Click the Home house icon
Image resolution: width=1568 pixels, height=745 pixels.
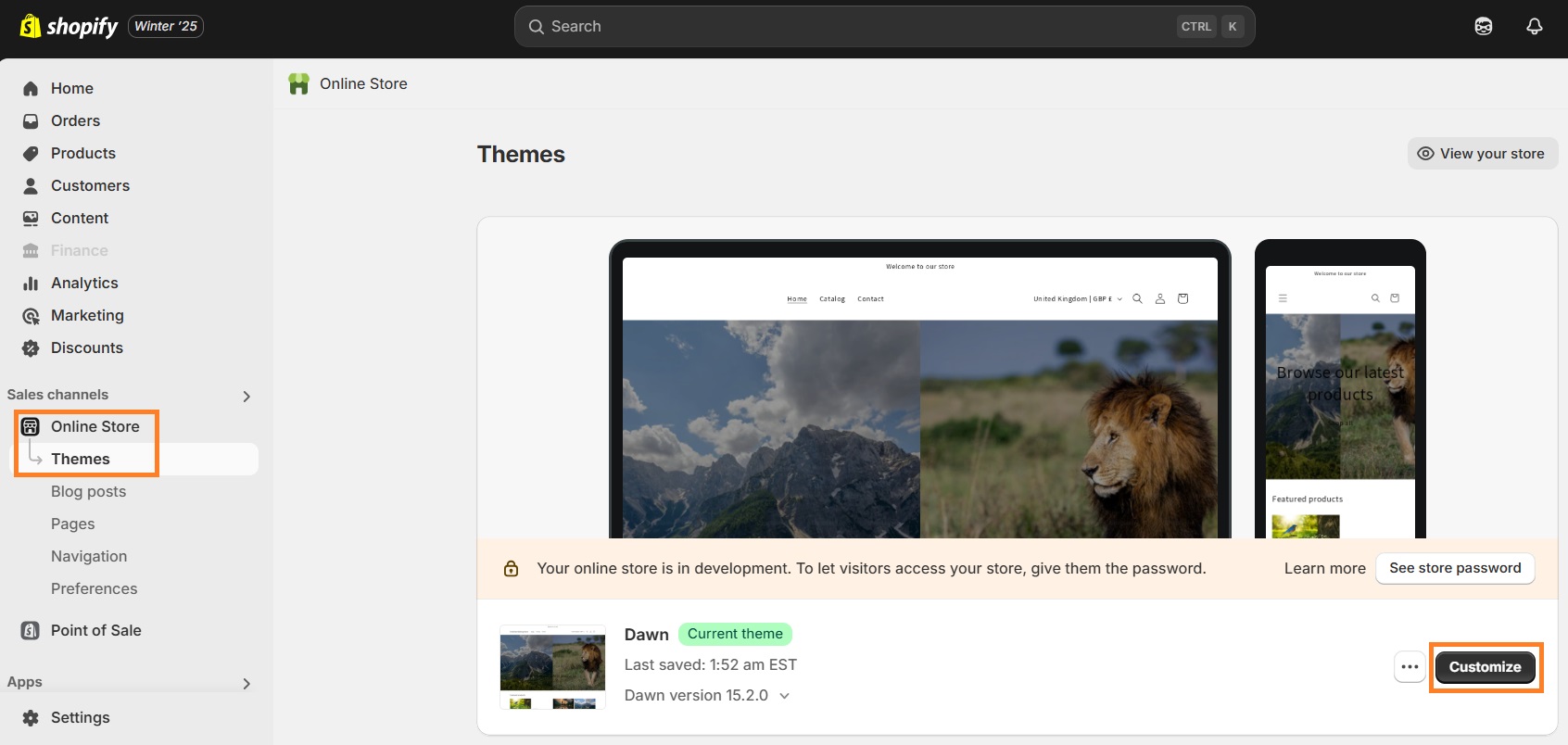31,89
